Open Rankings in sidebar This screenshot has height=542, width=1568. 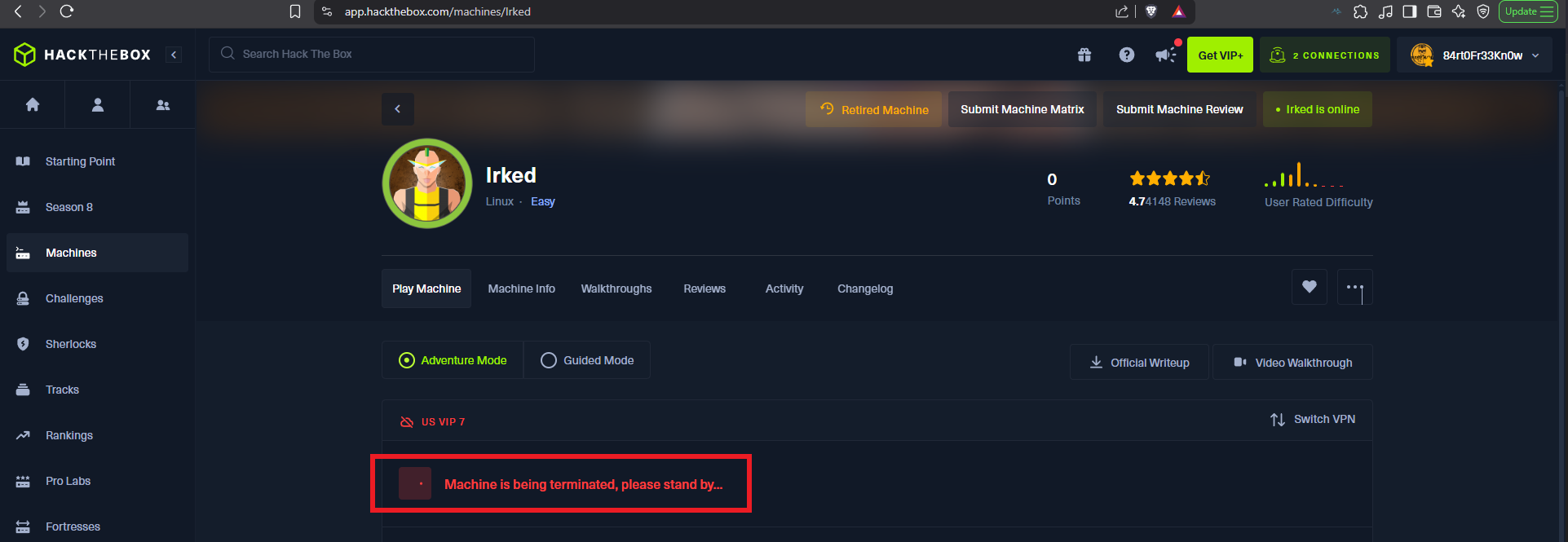coord(97,435)
